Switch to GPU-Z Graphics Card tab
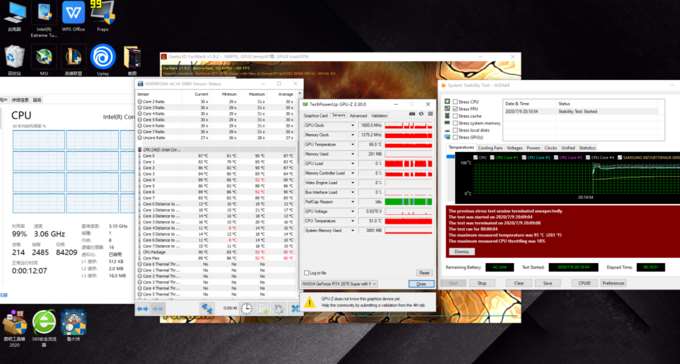 tap(315, 116)
